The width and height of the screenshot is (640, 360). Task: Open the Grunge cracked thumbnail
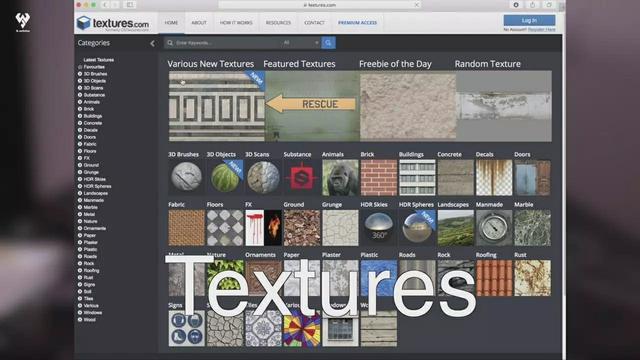coord(340,228)
